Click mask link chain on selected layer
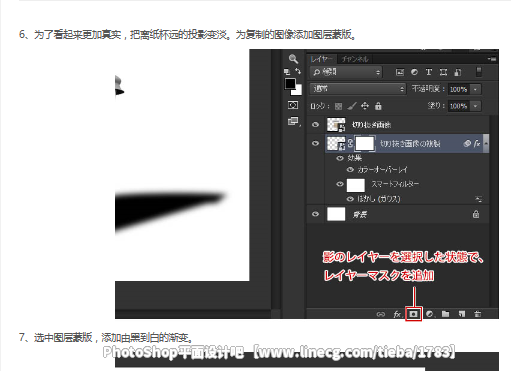This screenshot has height=371, width=511. [350, 143]
